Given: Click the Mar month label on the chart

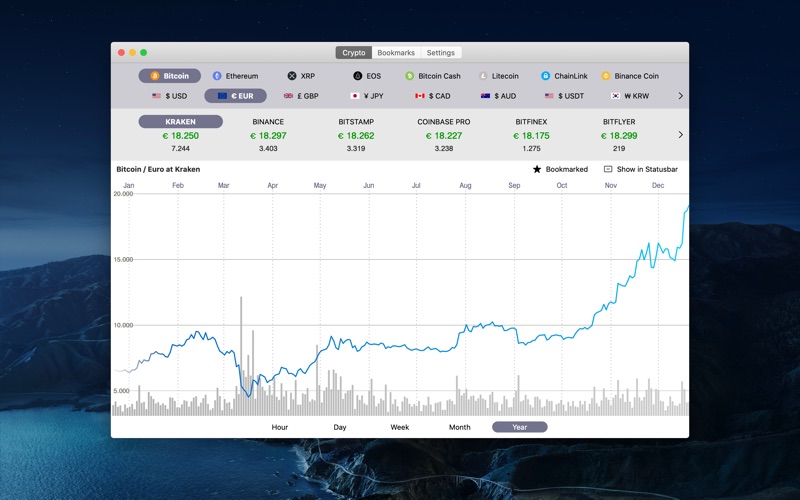Looking at the screenshot, I should [x=223, y=185].
